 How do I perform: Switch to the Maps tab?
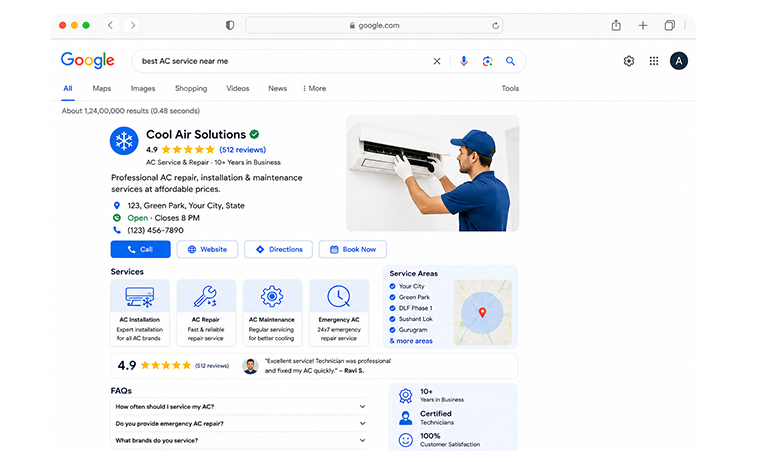click(101, 89)
